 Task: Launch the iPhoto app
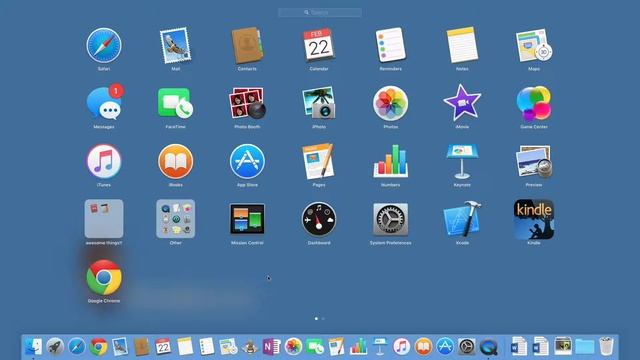pos(319,103)
